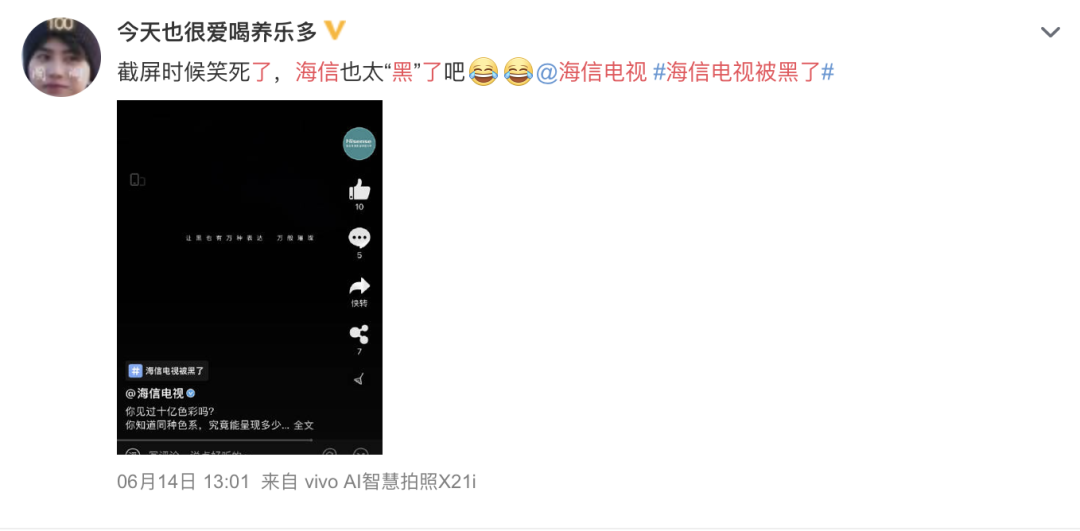Open the #海信电视被黑了# topic link
Screen dimensions: 1080x531
click(744, 72)
